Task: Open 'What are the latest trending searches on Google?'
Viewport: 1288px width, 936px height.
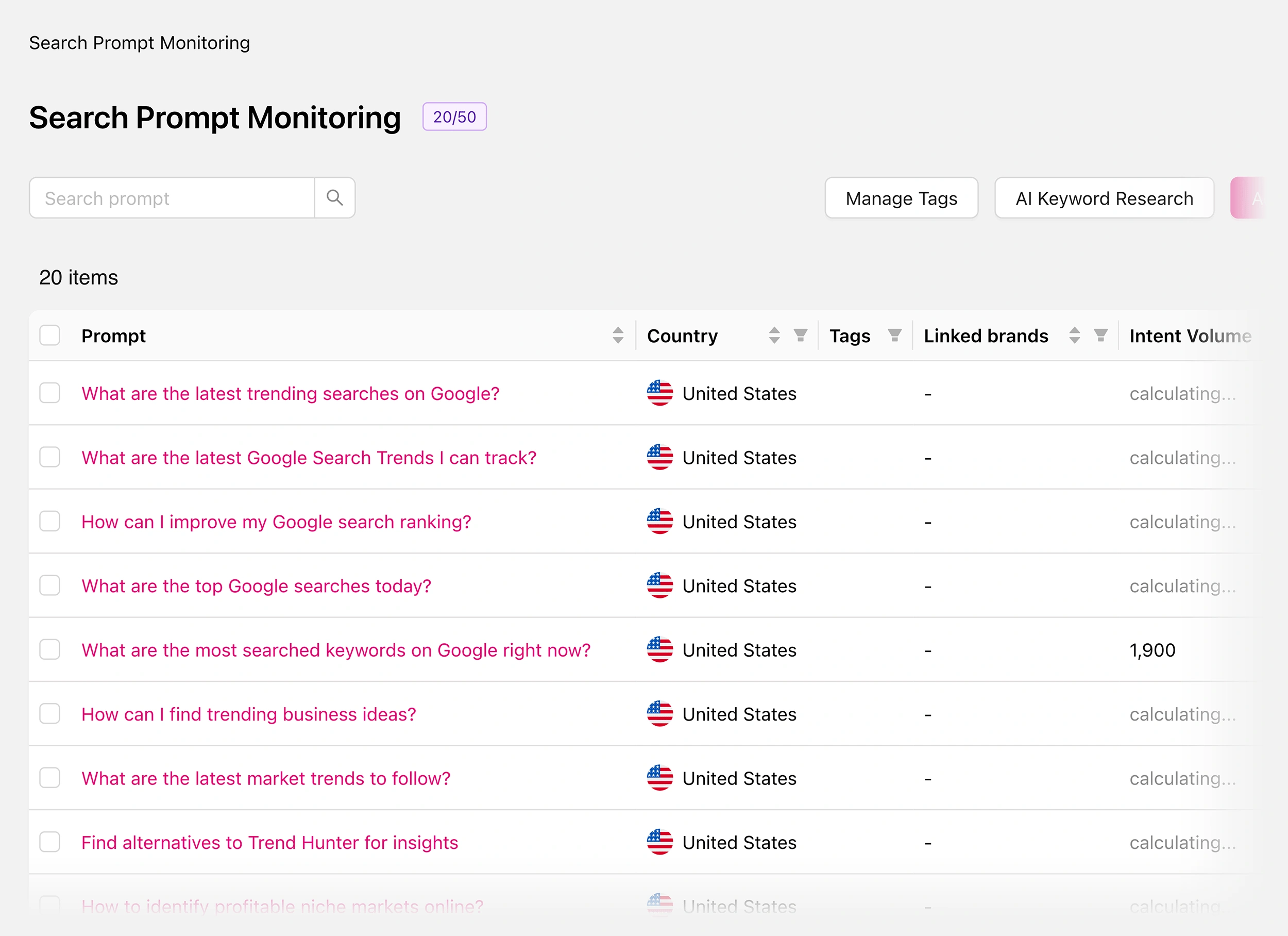Action: pos(290,393)
